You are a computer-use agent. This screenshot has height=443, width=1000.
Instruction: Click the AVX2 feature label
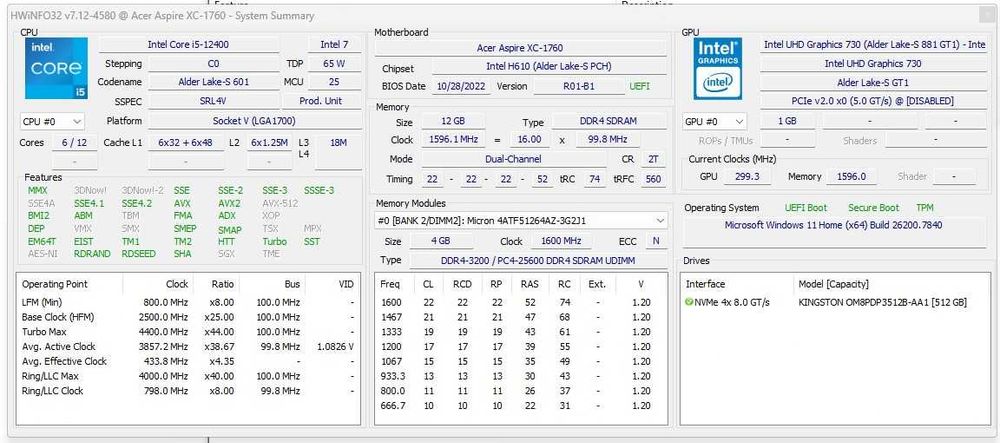(229, 203)
